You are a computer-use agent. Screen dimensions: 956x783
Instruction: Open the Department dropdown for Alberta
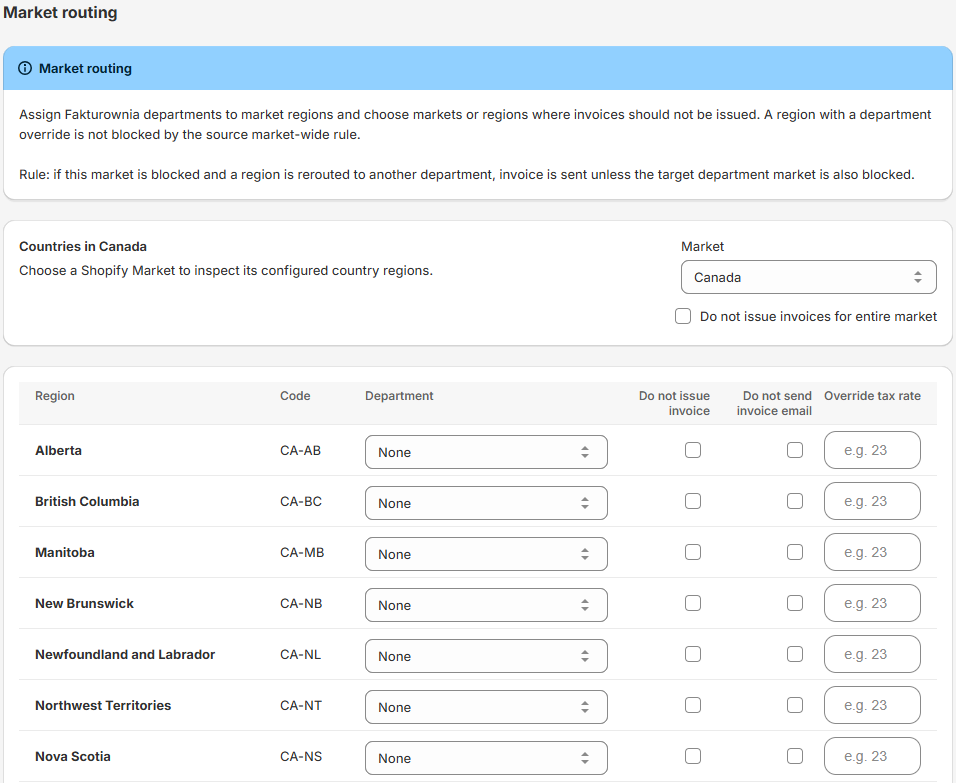pyautogui.click(x=486, y=452)
